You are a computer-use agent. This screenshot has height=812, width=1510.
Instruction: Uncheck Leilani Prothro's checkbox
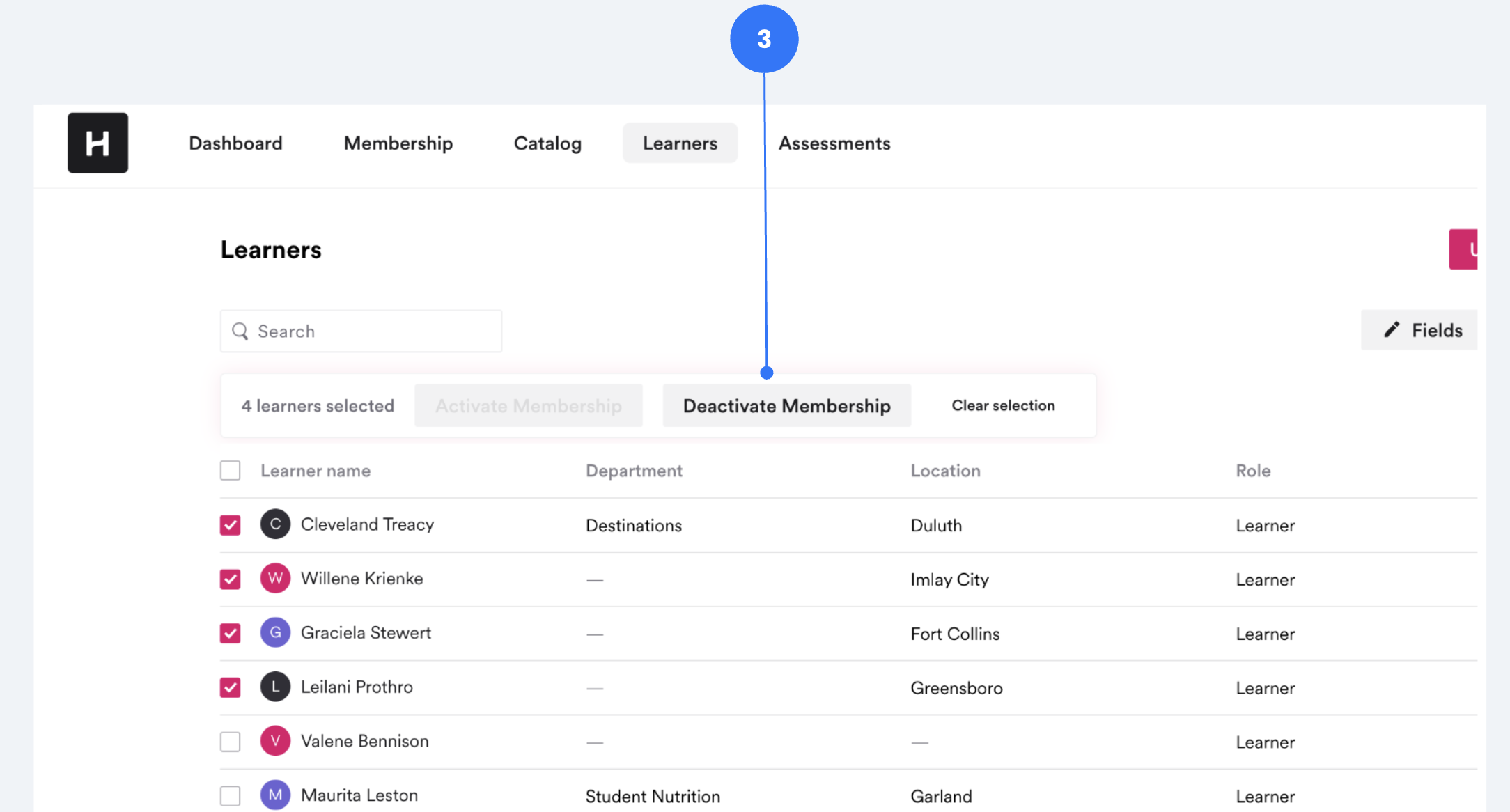pos(231,688)
